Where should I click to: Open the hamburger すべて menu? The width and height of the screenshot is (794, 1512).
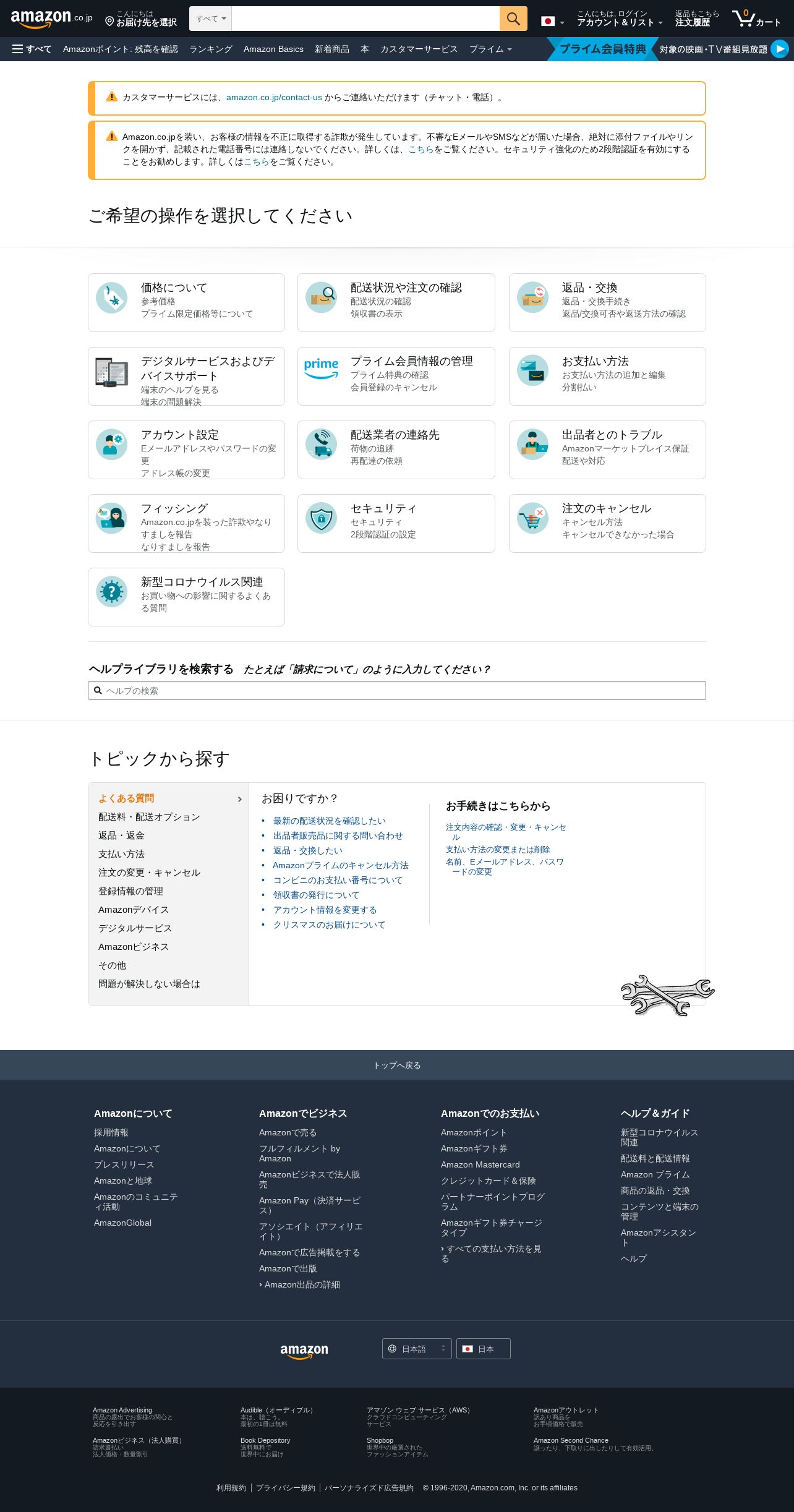point(32,49)
